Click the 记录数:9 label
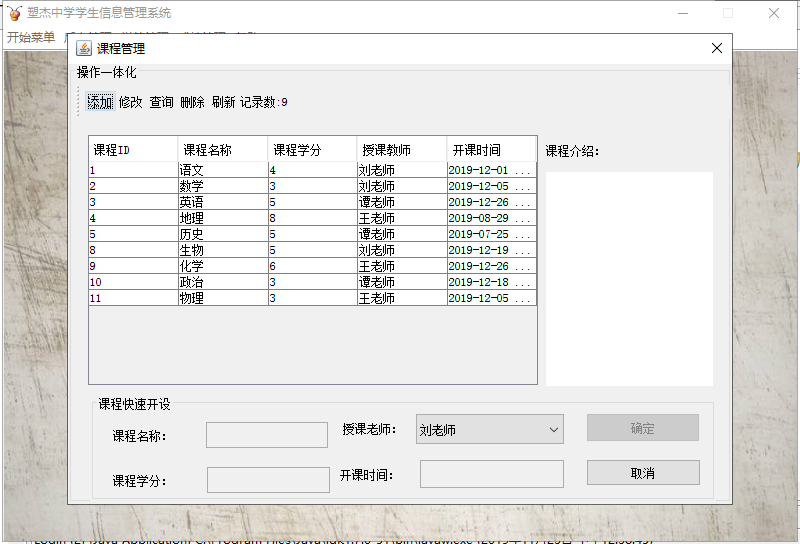The width and height of the screenshot is (800, 544). (264, 102)
